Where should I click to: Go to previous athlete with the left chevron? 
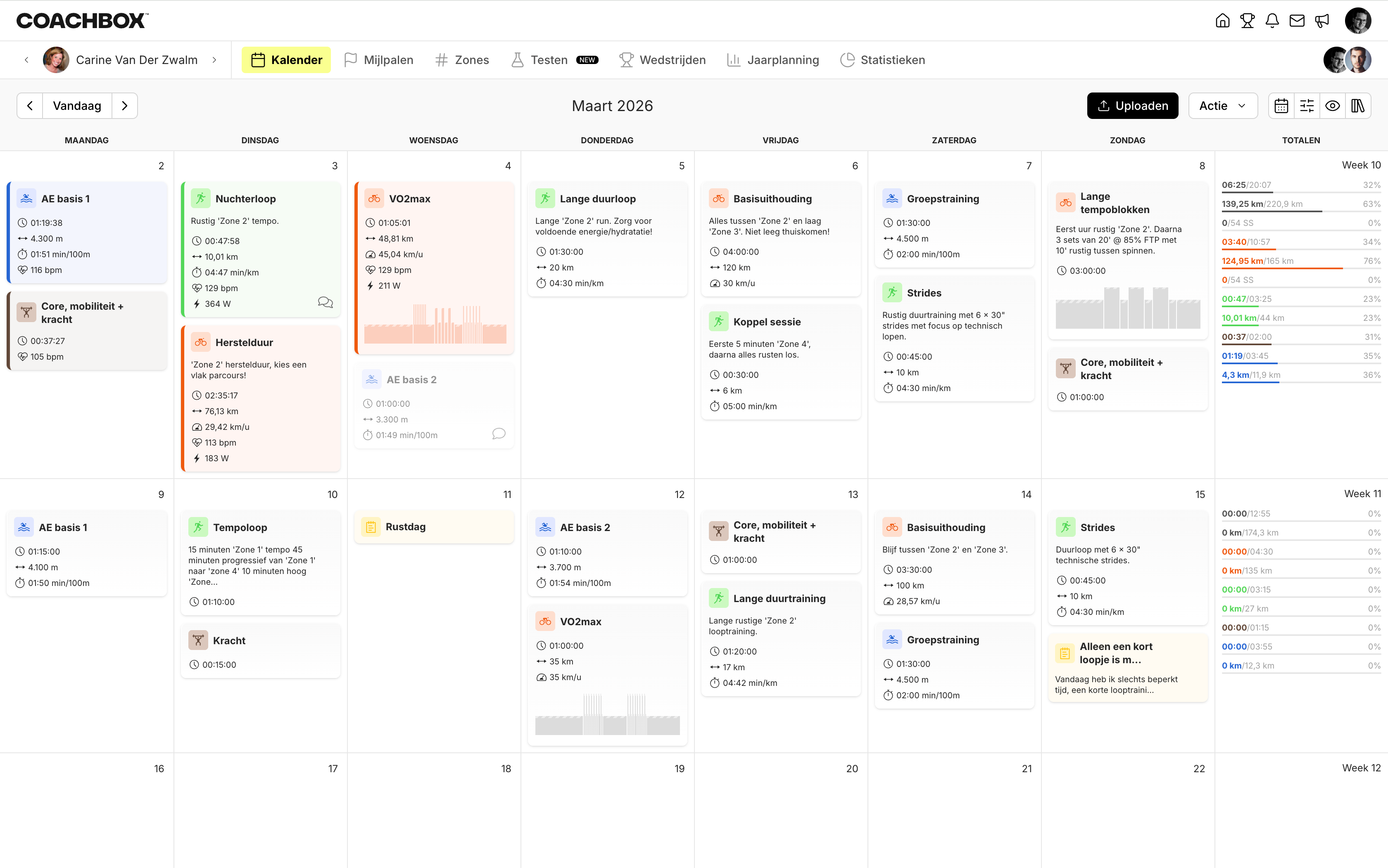point(27,60)
